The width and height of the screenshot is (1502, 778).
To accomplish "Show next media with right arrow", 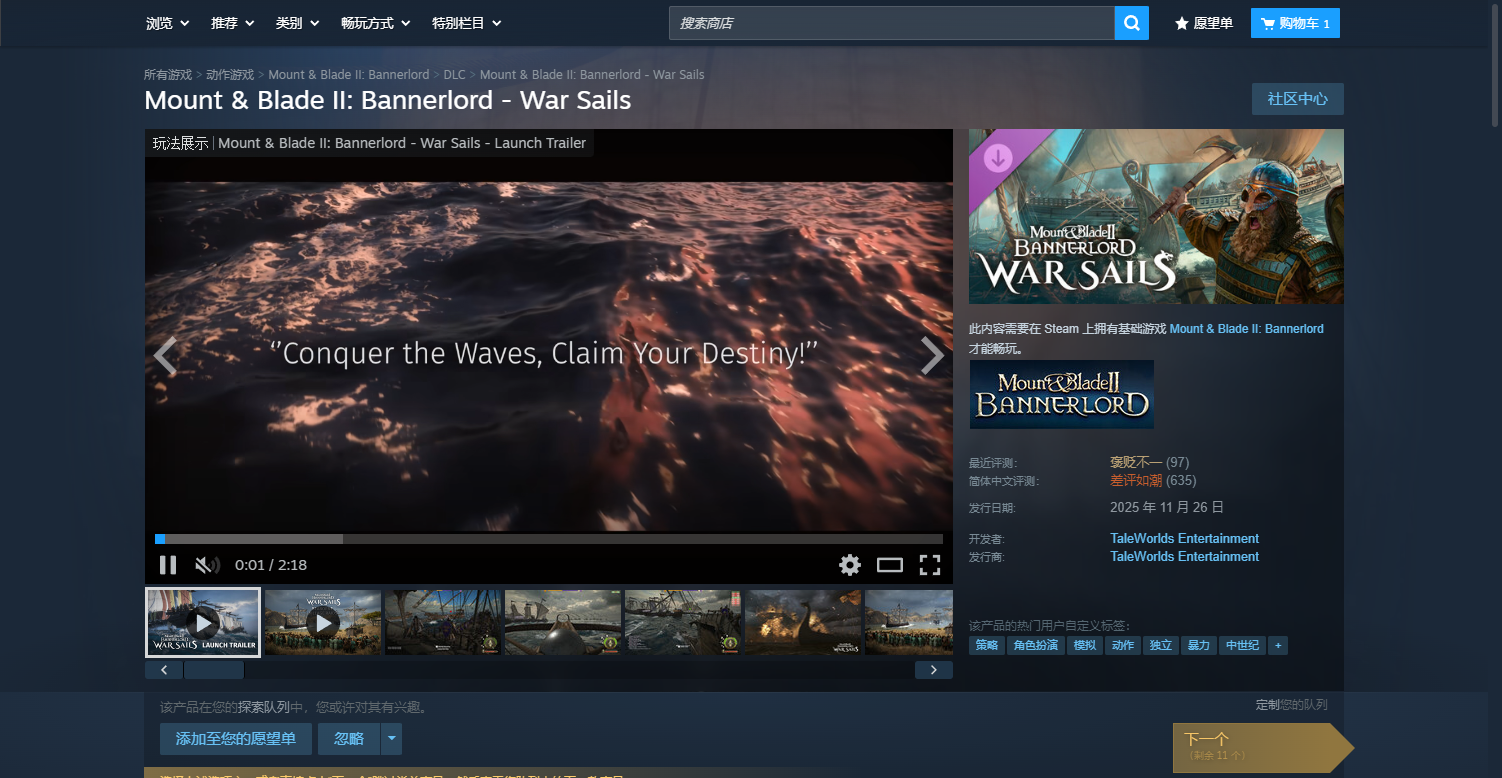I will [x=932, y=356].
